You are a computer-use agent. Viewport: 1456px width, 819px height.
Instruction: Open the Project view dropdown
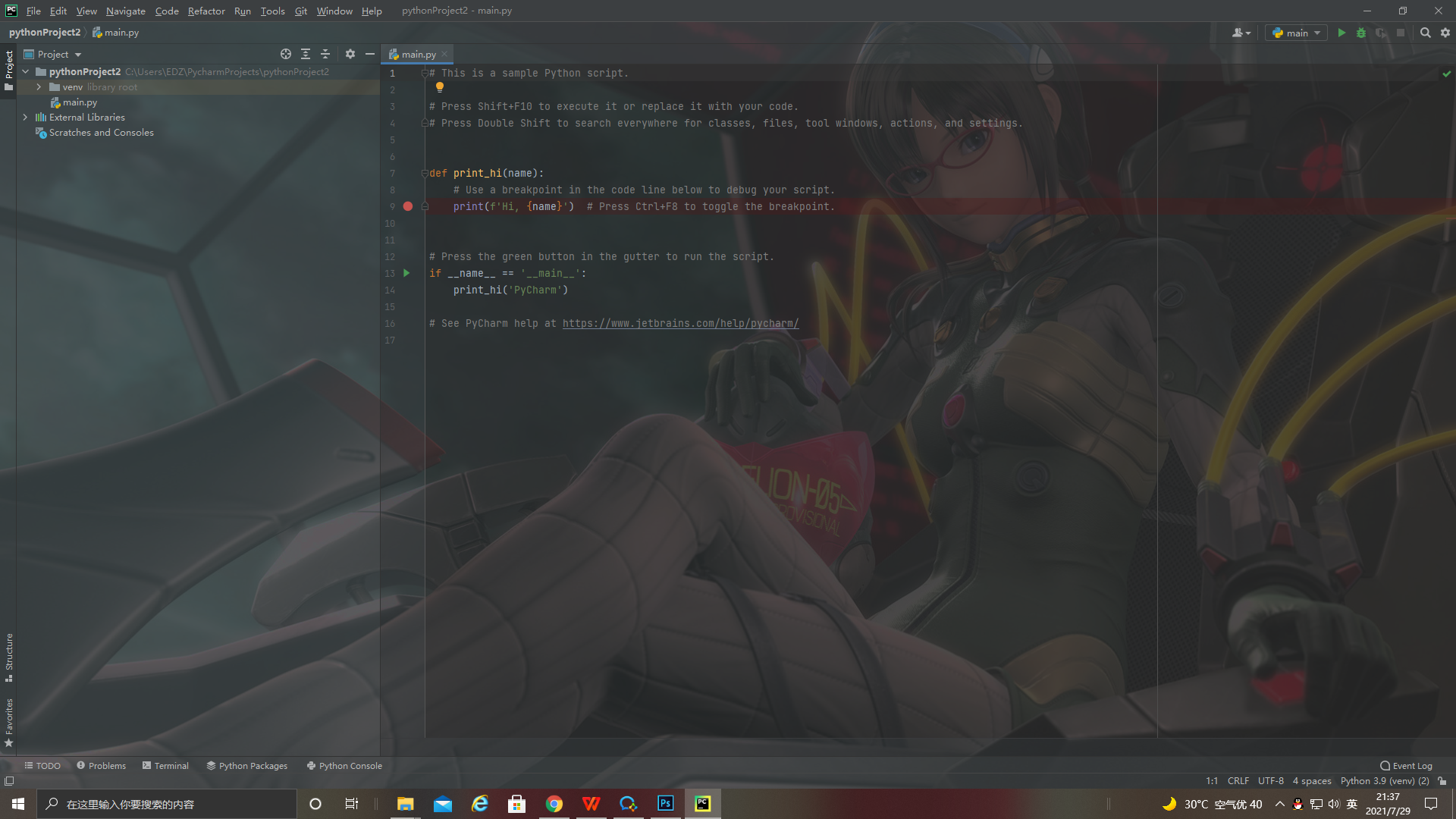tap(52, 54)
